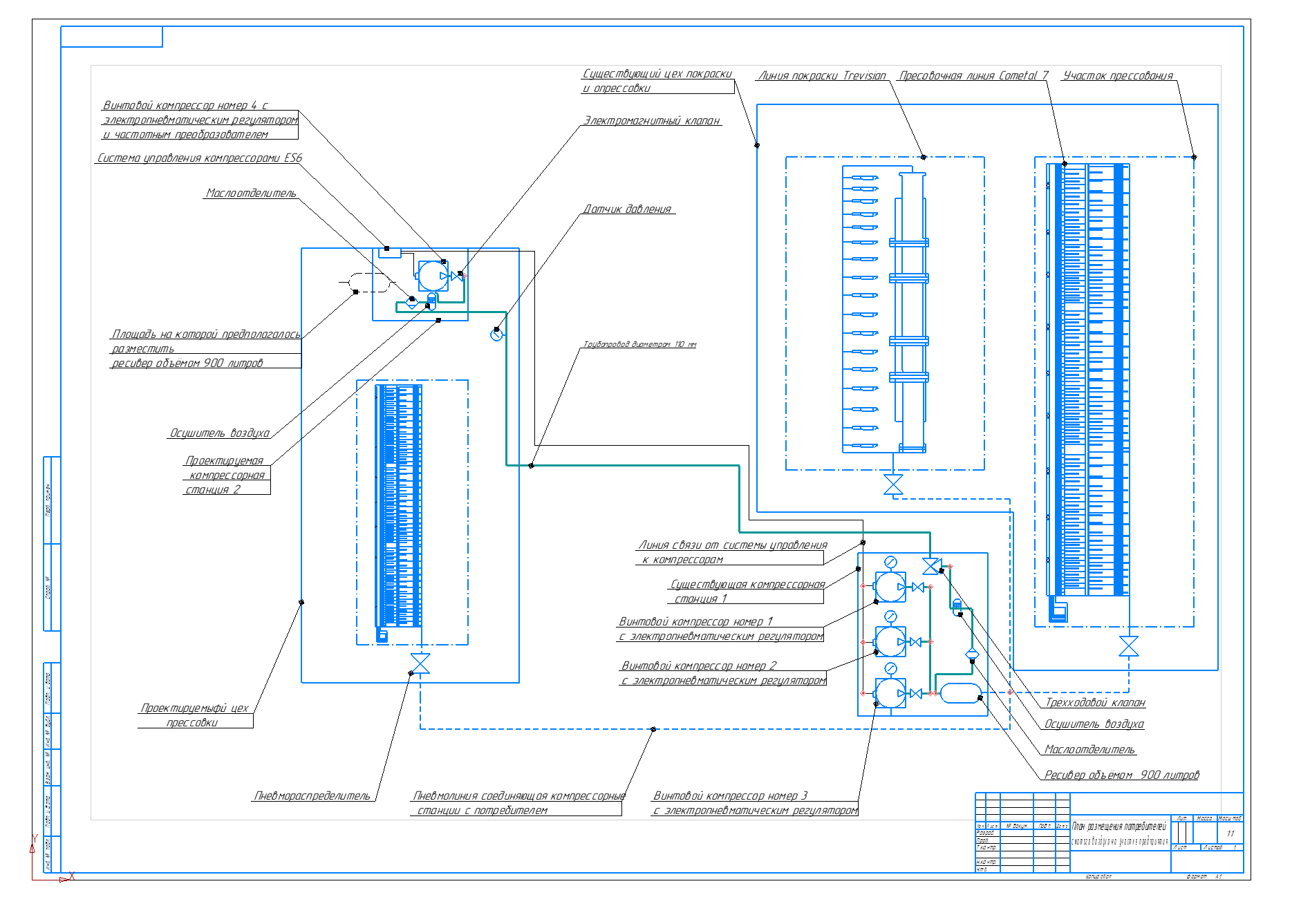This screenshot has height=924, width=1301.
Task: Select the 'Трехходовой клапан' annotation text
Action: (1095, 703)
